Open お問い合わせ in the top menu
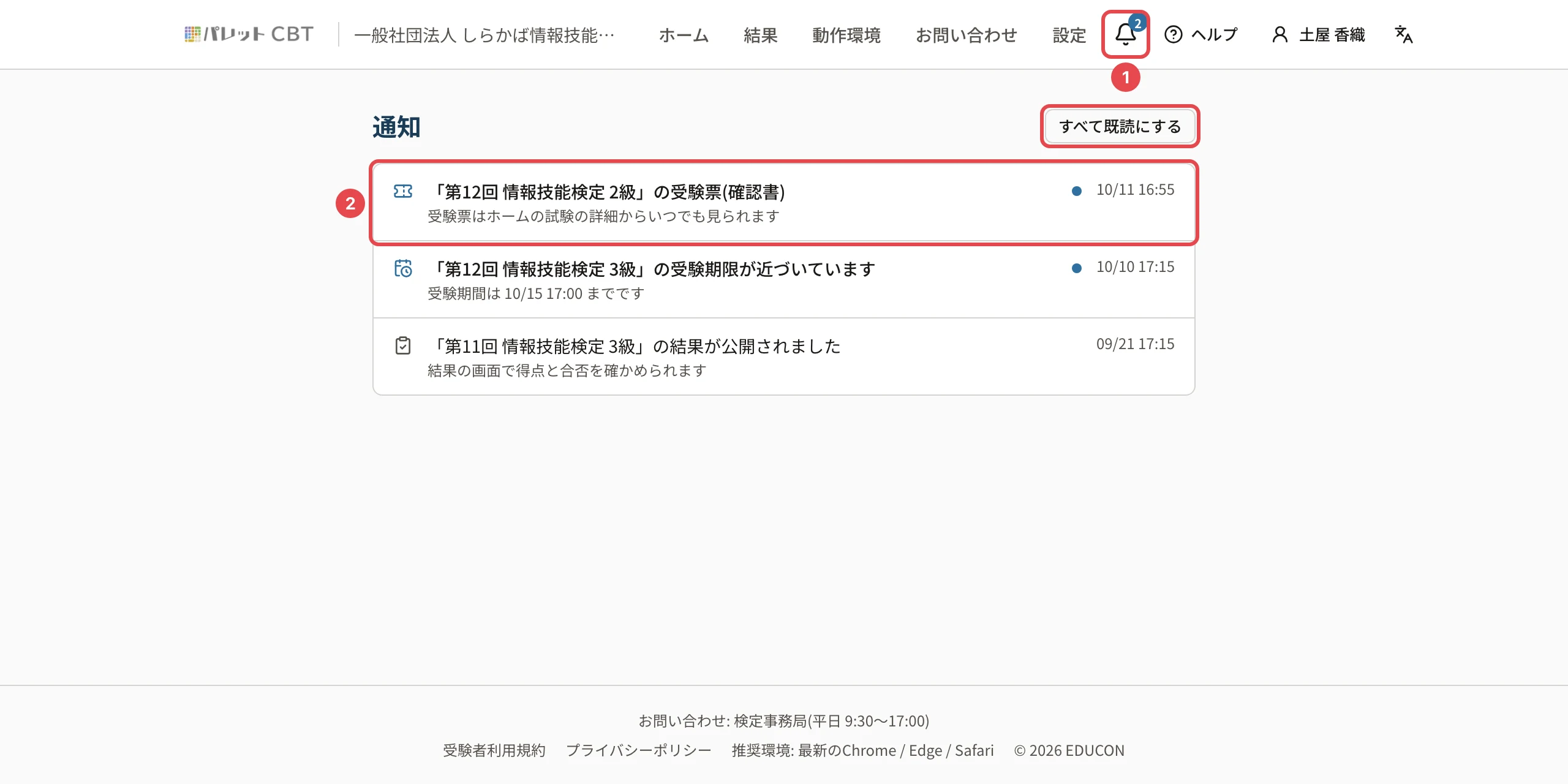 [967, 35]
